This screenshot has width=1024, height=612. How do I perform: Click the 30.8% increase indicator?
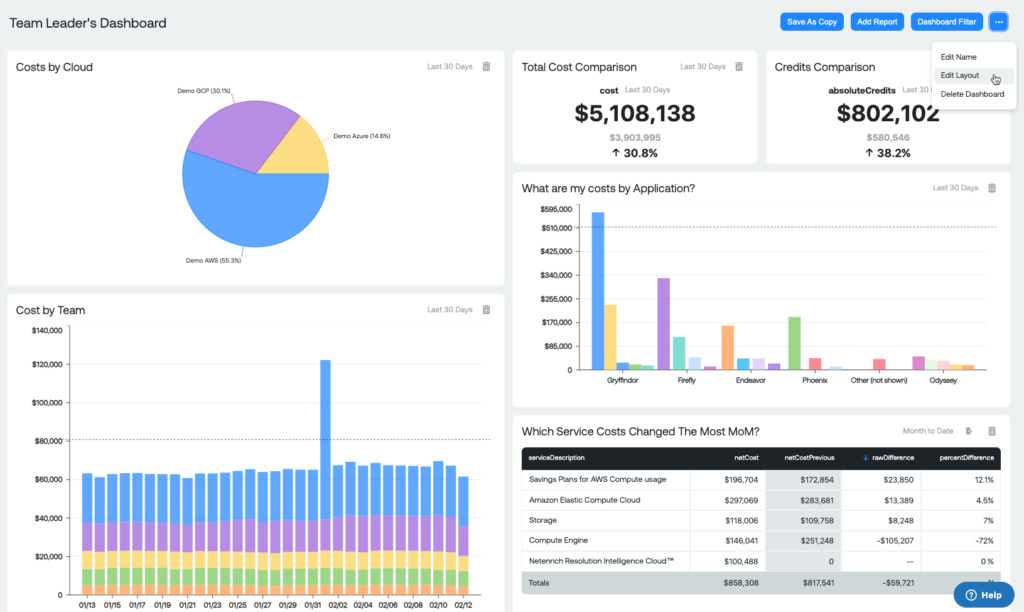coord(635,153)
